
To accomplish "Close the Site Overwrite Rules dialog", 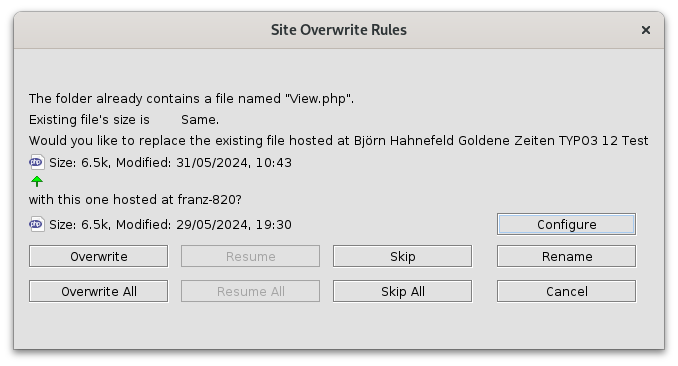I will (x=646, y=30).
